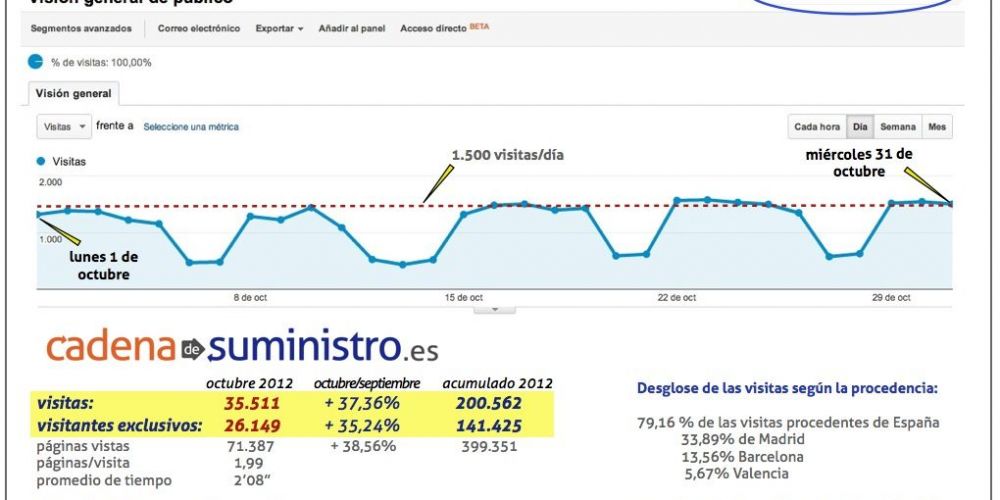Click the blue pie icon beside % de visitas
The width and height of the screenshot is (1000, 500).
(x=37, y=62)
